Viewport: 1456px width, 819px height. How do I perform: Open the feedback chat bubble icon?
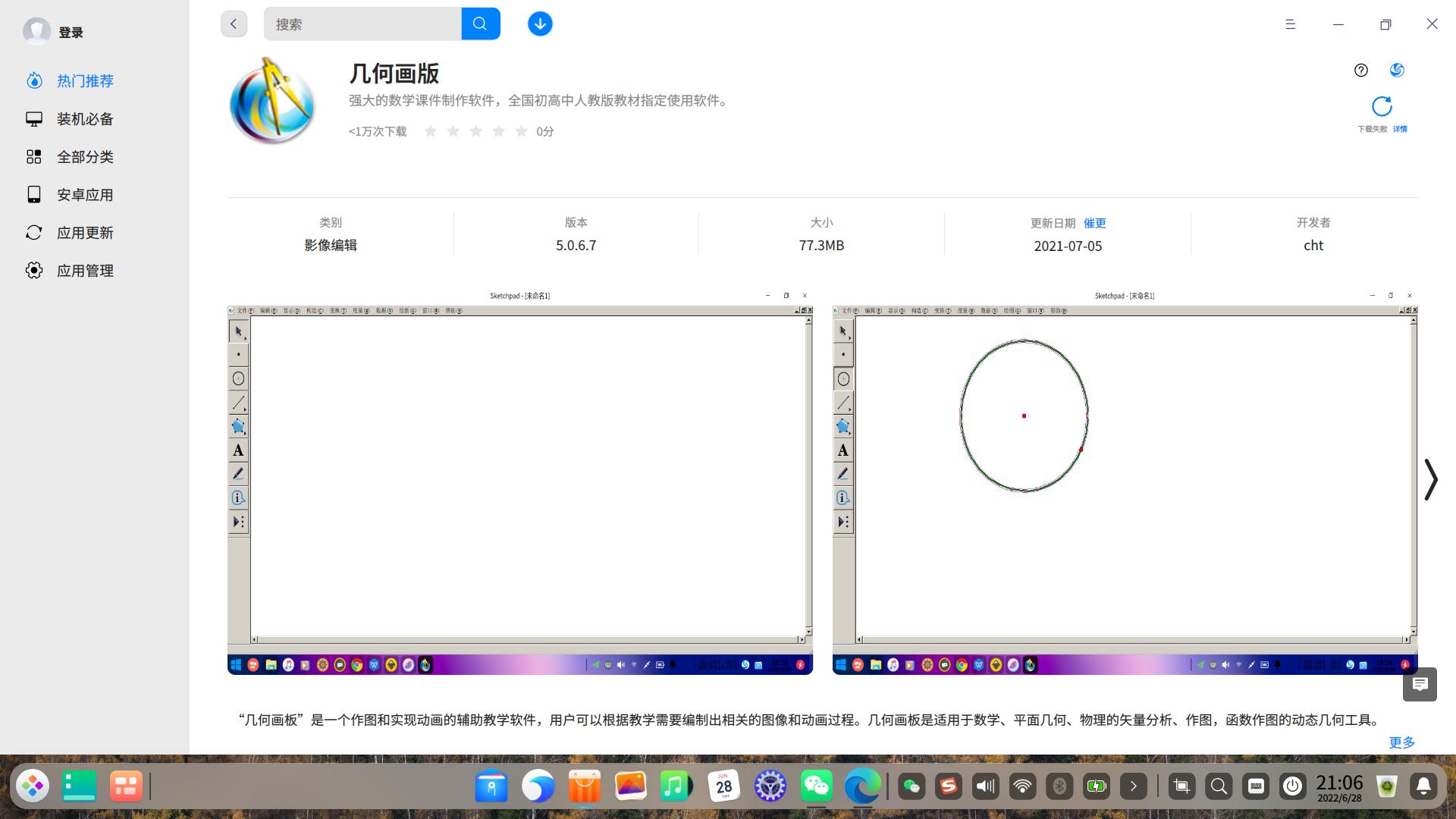(1420, 685)
